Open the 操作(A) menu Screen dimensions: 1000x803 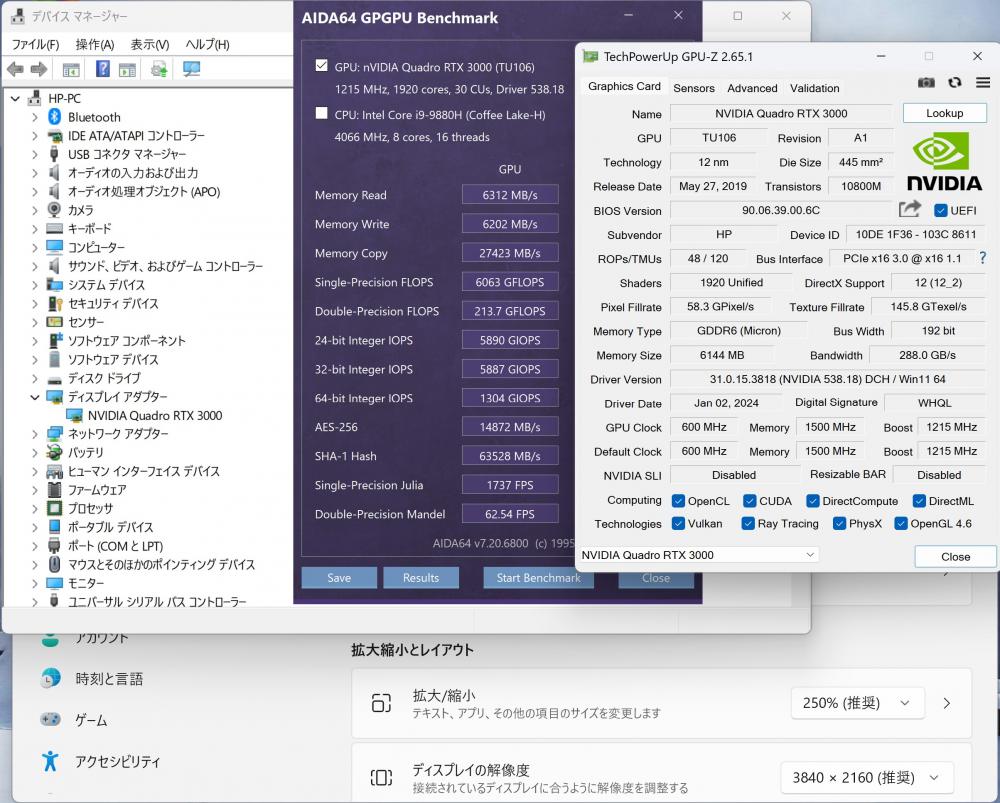(x=95, y=44)
